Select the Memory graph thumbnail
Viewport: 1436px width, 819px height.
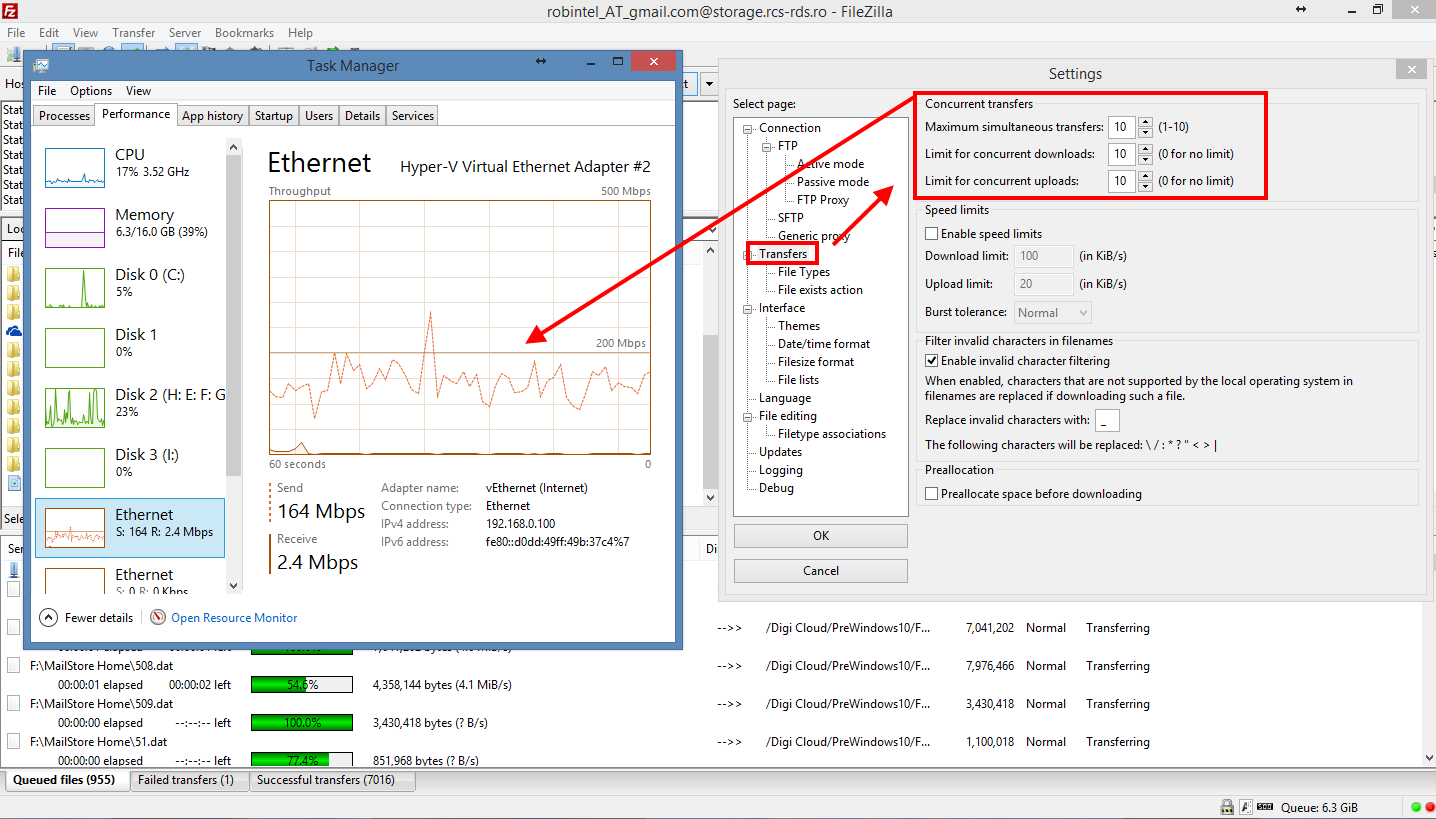(x=75, y=228)
